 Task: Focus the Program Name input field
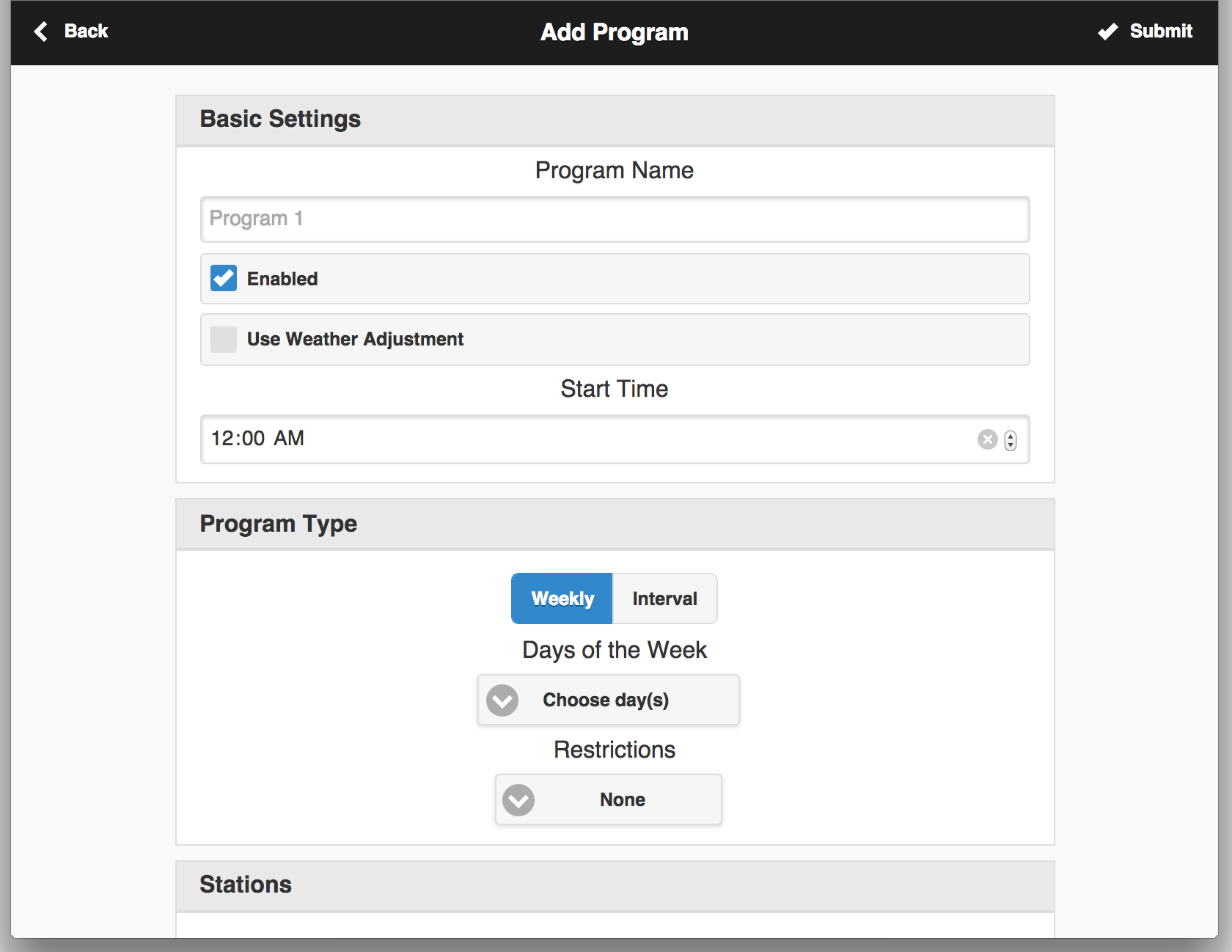615,219
